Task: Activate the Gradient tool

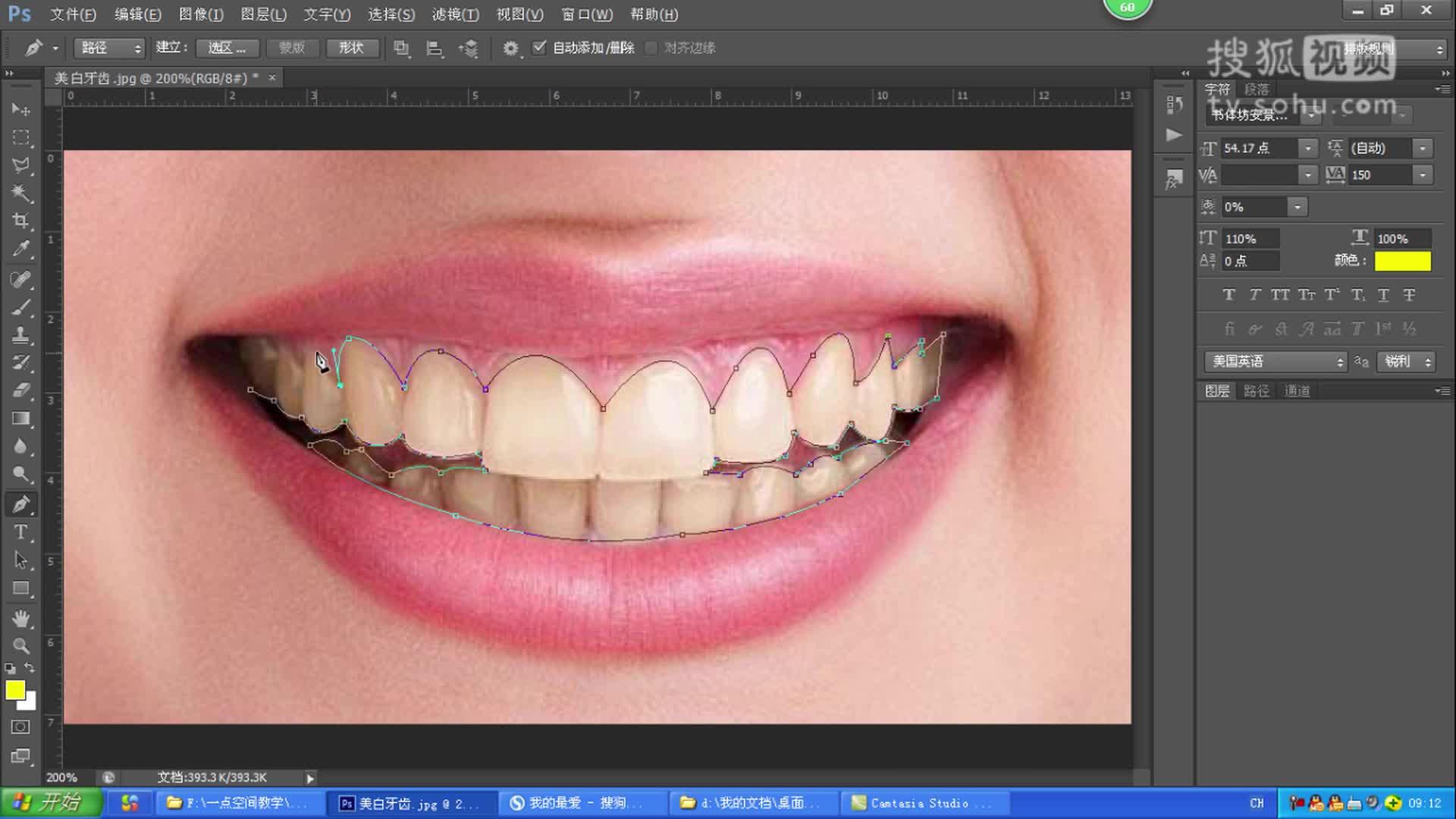Action: pyautogui.click(x=21, y=419)
